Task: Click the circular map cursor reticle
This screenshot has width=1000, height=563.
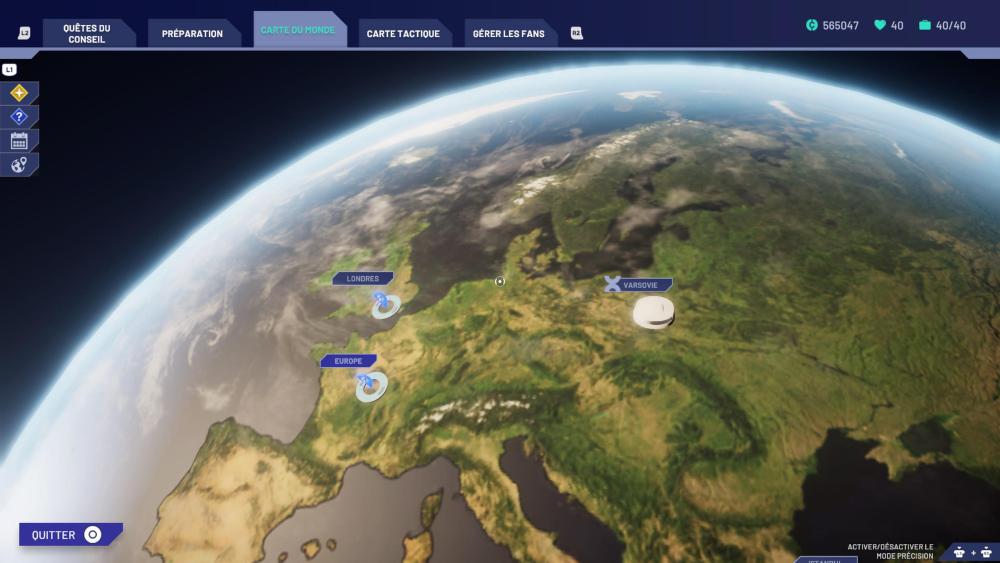Action: 500,281
